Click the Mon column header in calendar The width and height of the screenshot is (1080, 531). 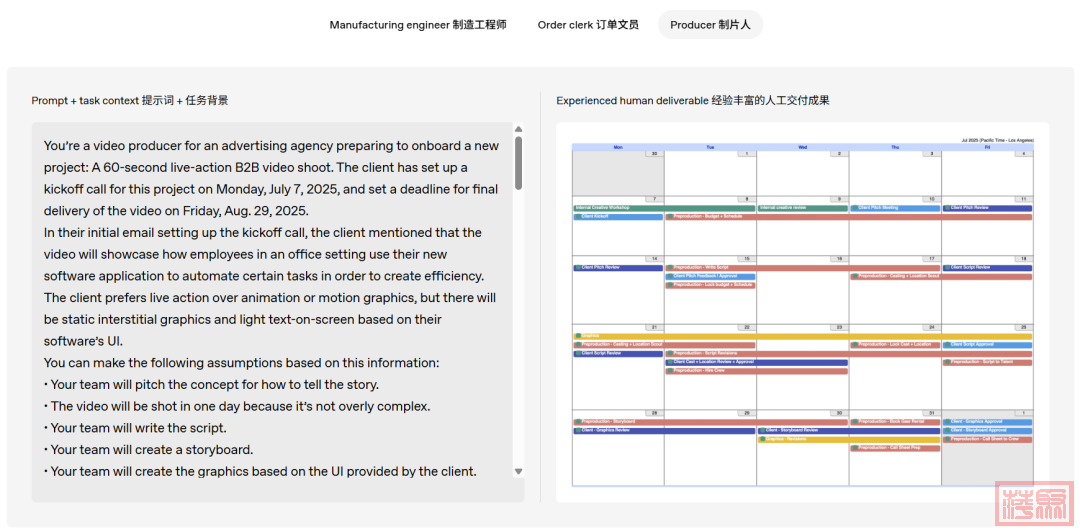tap(617, 147)
